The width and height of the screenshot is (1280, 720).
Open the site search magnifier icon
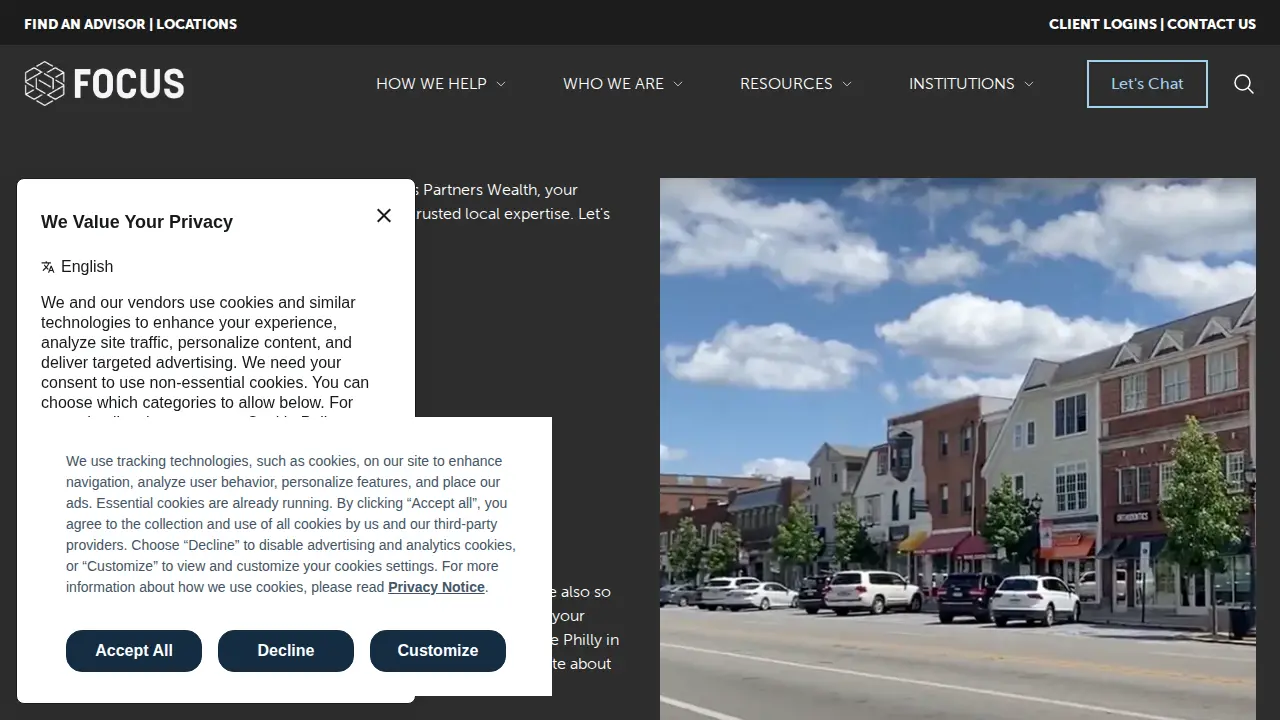(1244, 84)
